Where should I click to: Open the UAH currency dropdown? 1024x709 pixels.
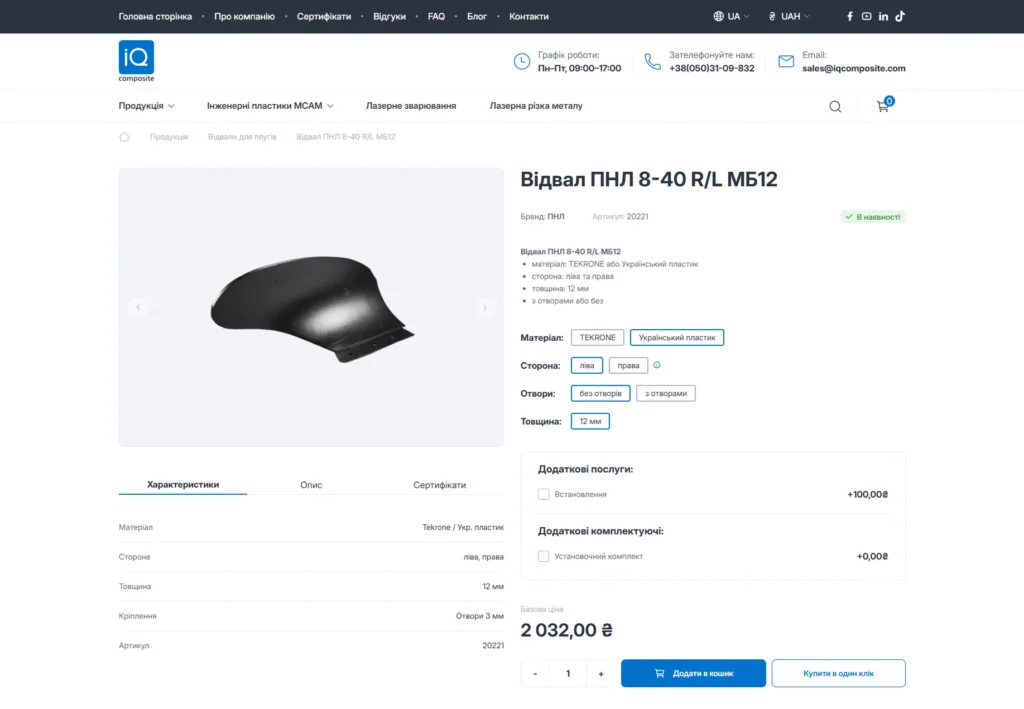[789, 16]
